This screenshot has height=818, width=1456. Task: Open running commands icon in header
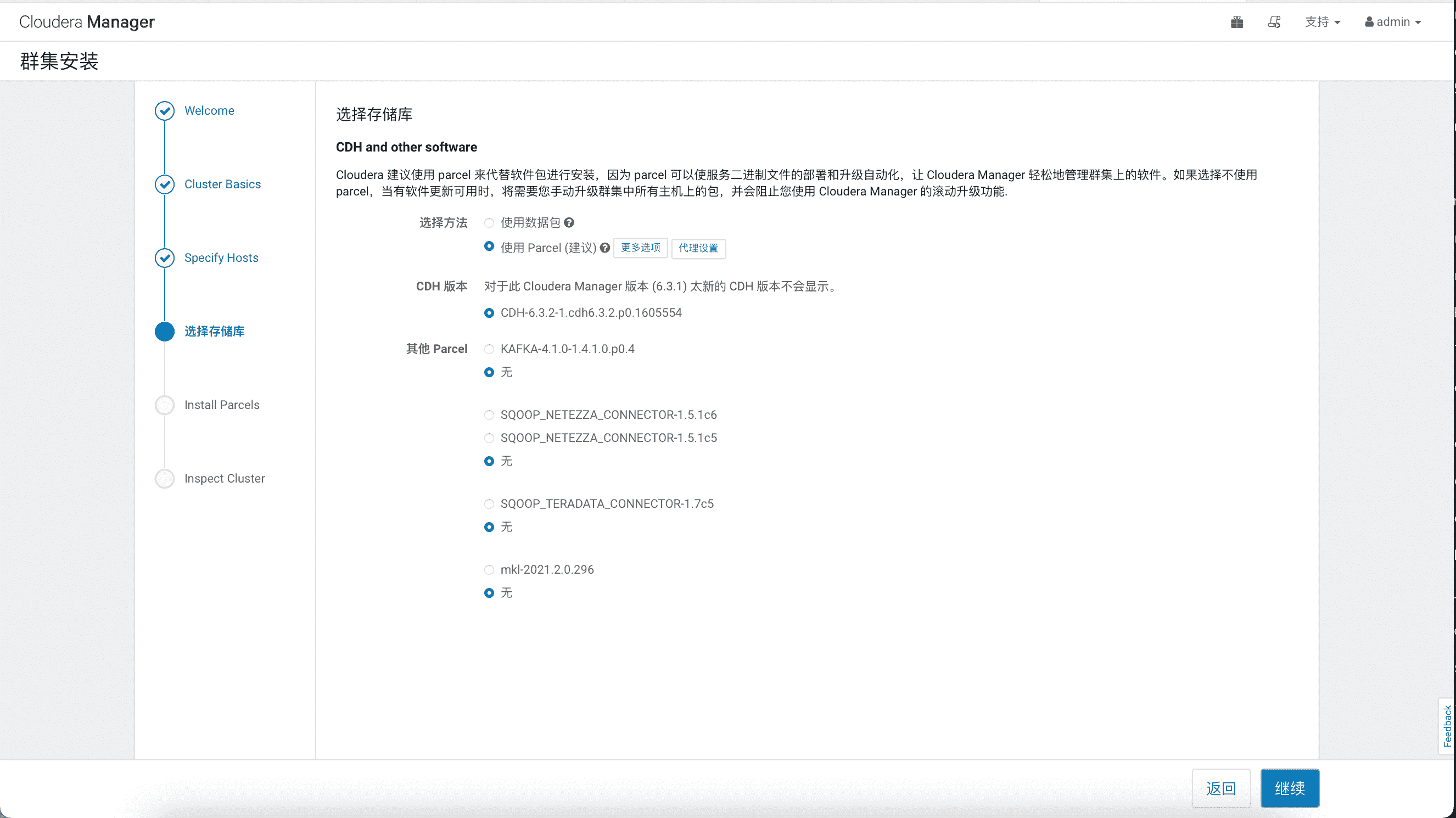1273,22
